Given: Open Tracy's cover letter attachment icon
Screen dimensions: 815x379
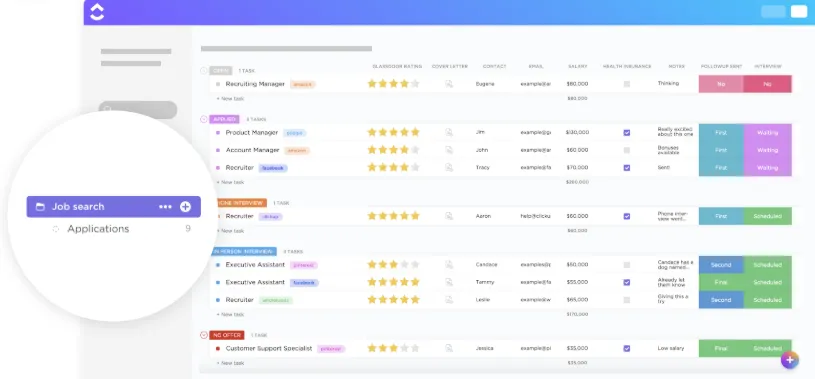Looking at the screenshot, I should click(x=449, y=168).
